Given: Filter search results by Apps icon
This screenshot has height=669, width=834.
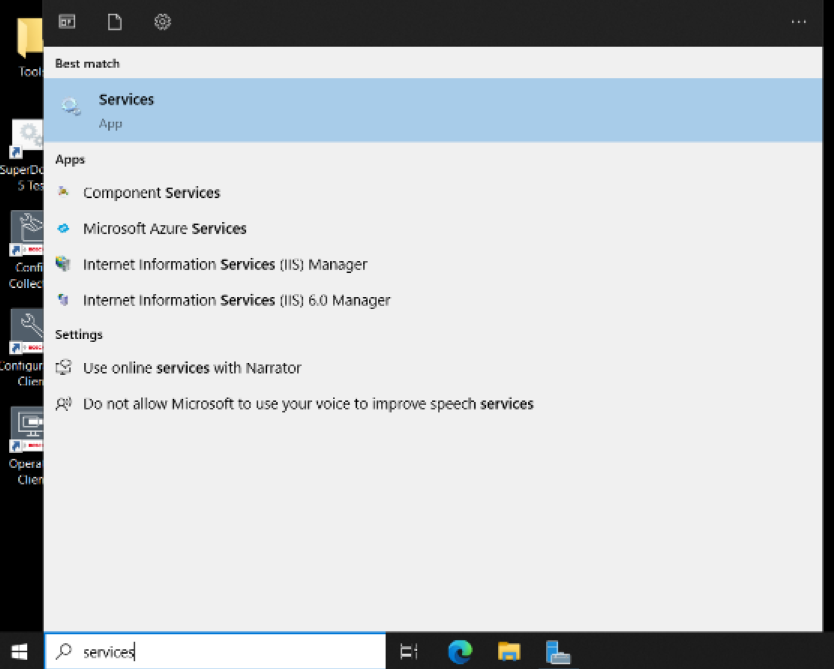Looking at the screenshot, I should pos(67,22).
